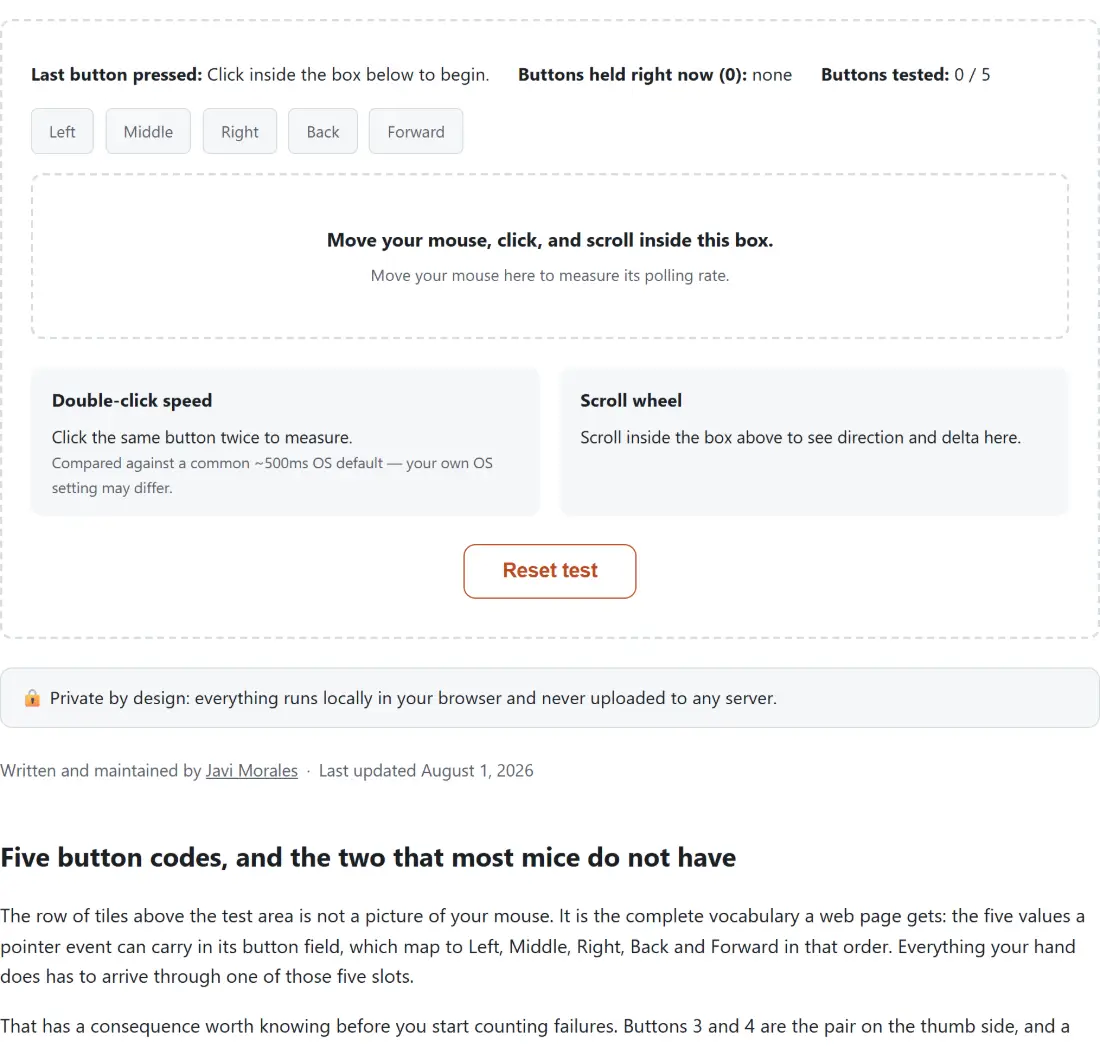Click the 'Private by design' notice banner
Screen dimensions: 1100x1048
pyautogui.click(x=550, y=698)
